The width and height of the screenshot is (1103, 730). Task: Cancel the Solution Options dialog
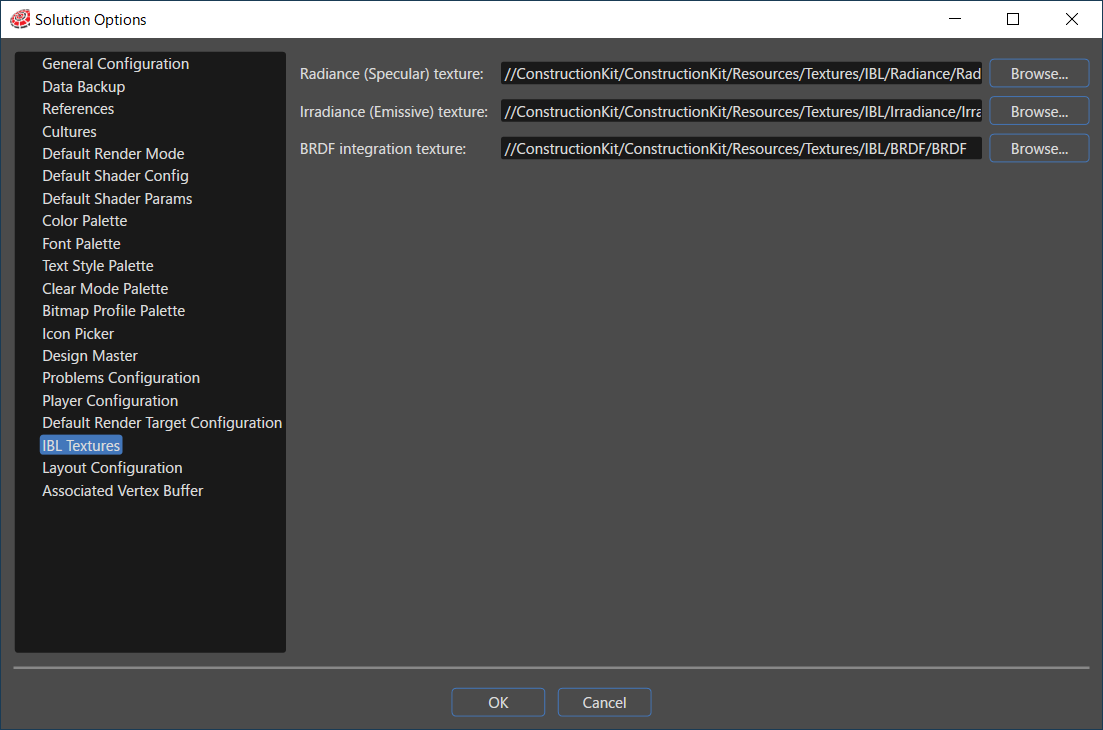604,703
